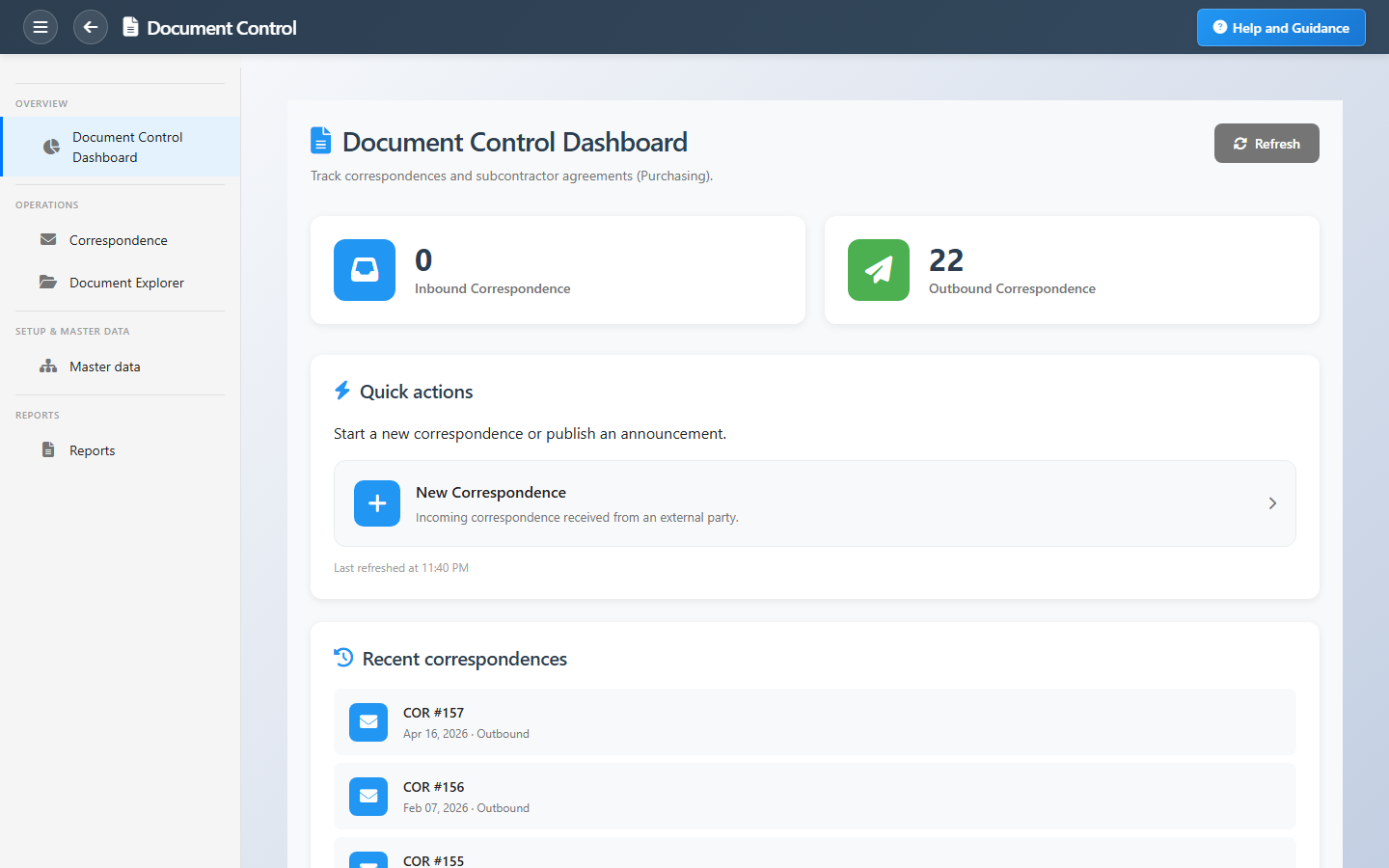1389x868 pixels.
Task: Click the green paper plane Outbound icon
Action: pyautogui.click(x=879, y=270)
